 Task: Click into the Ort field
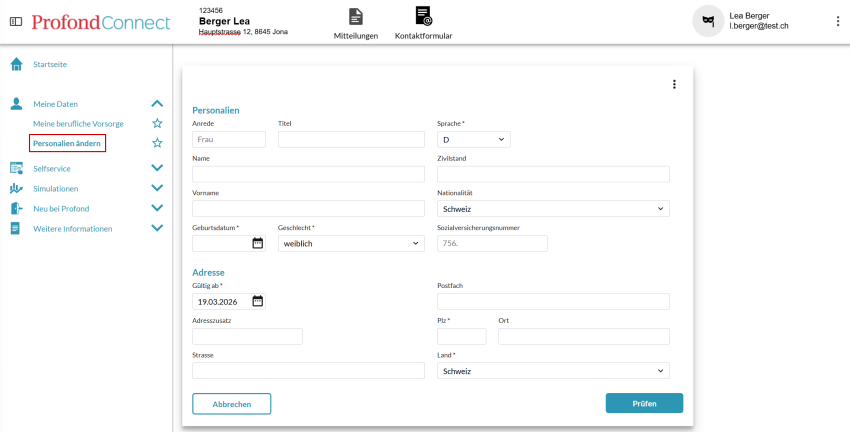click(584, 336)
